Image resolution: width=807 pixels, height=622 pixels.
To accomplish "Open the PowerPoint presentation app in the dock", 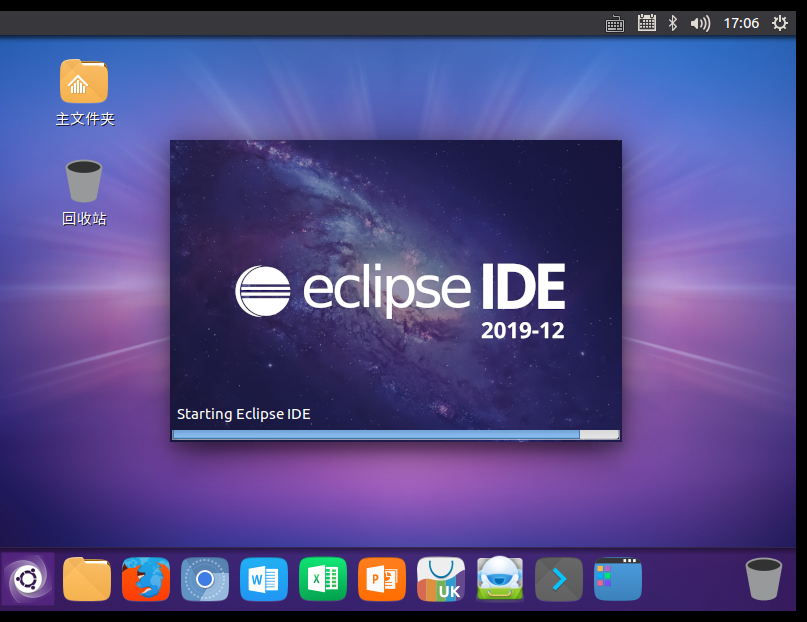I will coord(382,579).
